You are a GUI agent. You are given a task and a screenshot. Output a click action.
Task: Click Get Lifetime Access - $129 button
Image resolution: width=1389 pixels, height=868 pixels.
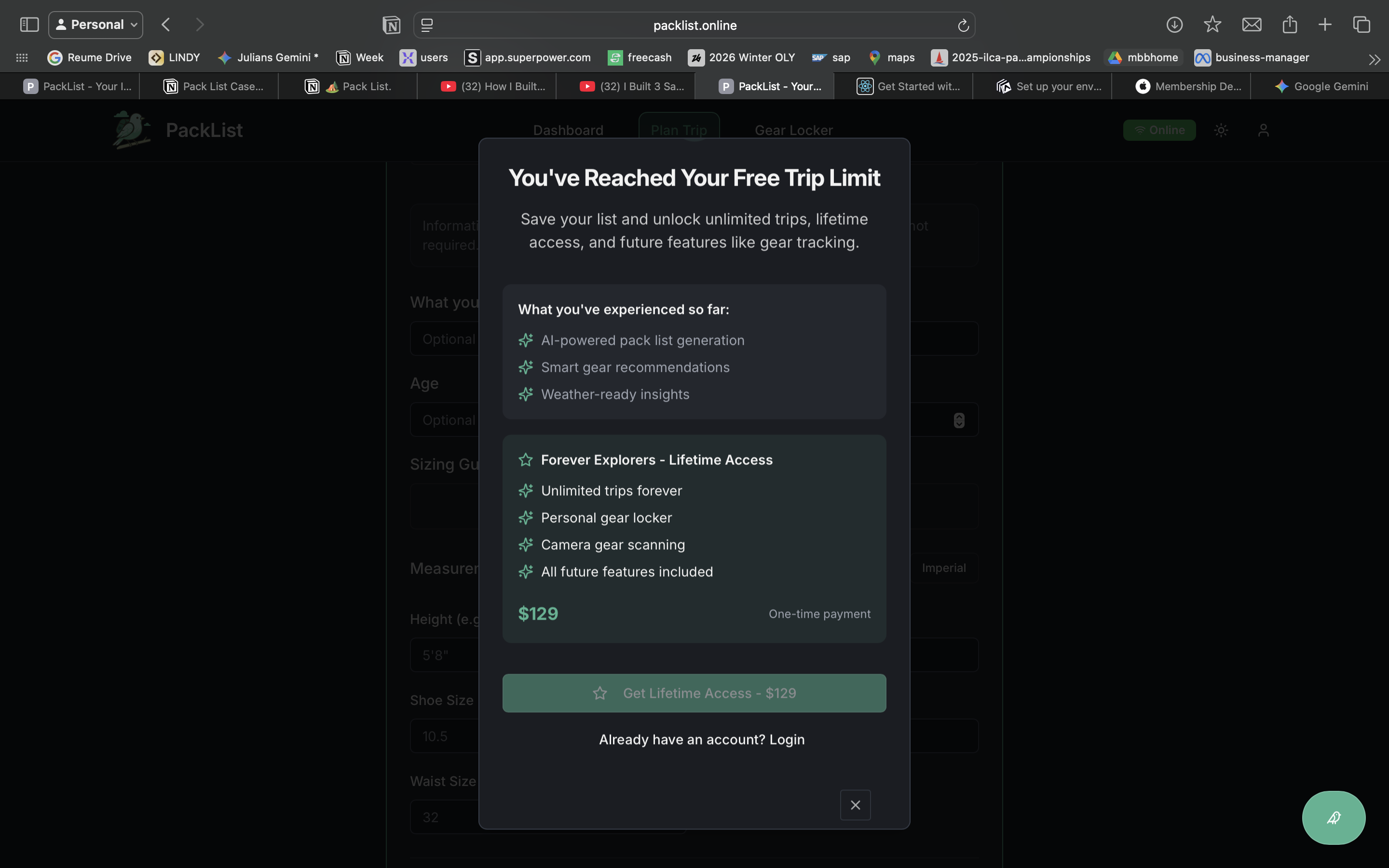(x=694, y=693)
